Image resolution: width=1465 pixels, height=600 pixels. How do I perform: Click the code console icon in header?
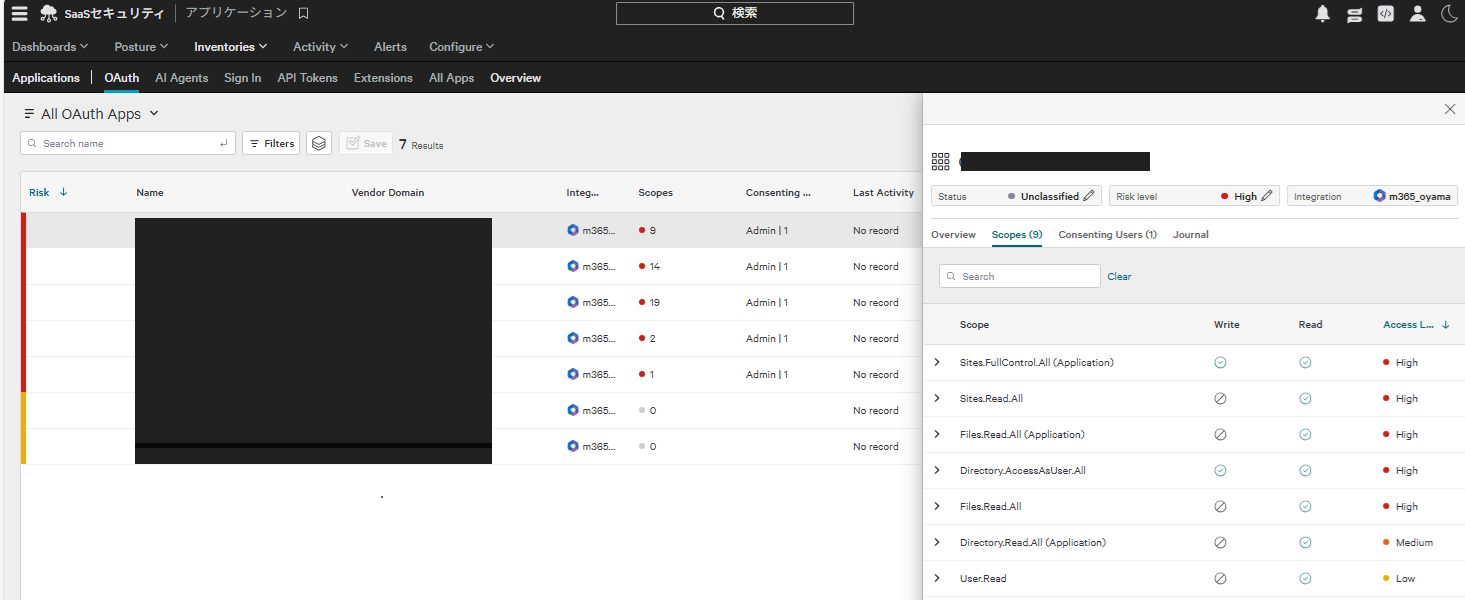click(x=1385, y=13)
